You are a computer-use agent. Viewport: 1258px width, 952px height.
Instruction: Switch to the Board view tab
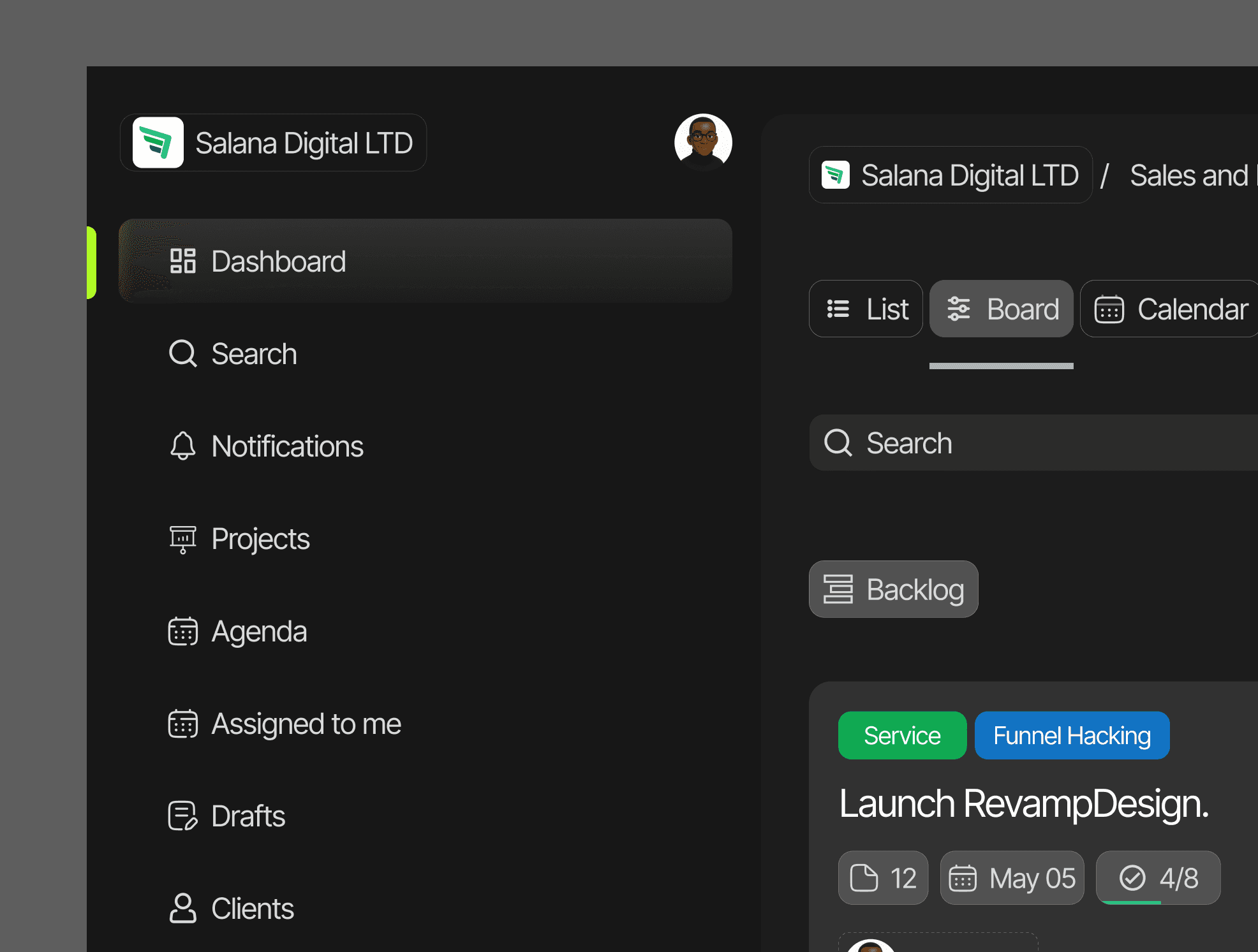click(1002, 309)
